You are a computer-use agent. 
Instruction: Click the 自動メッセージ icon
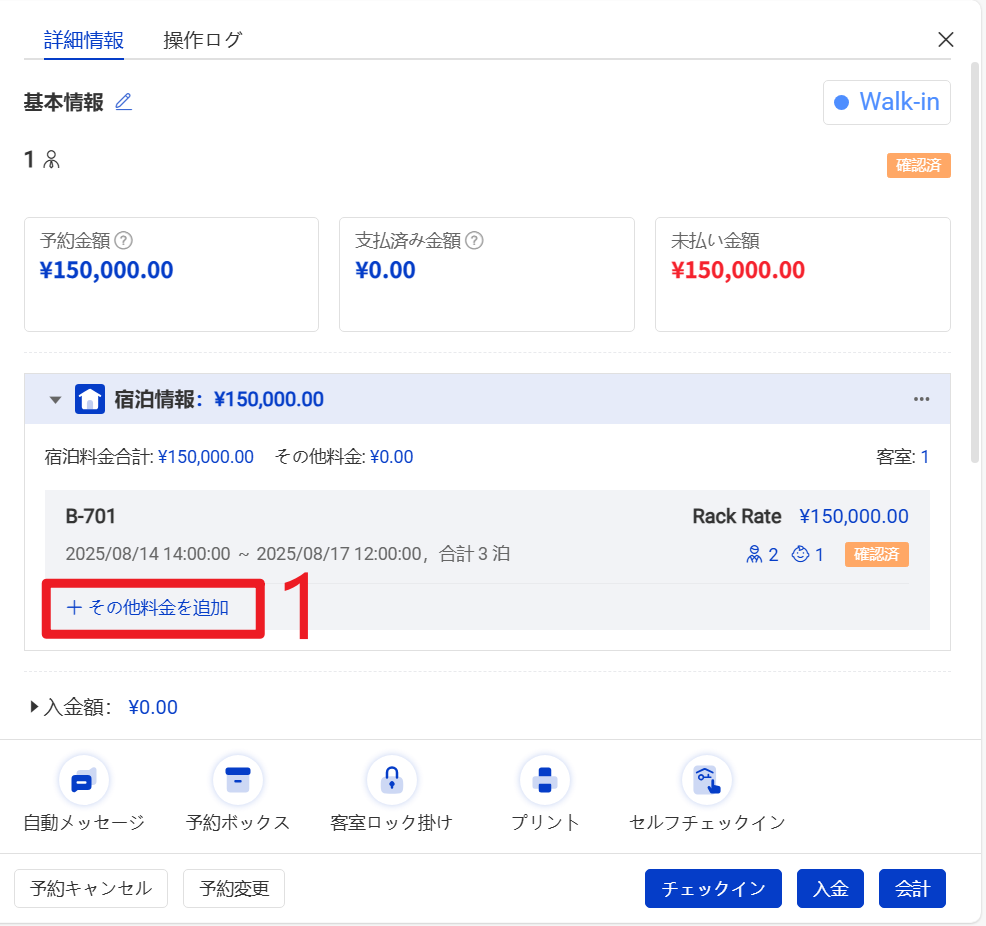[x=84, y=780]
